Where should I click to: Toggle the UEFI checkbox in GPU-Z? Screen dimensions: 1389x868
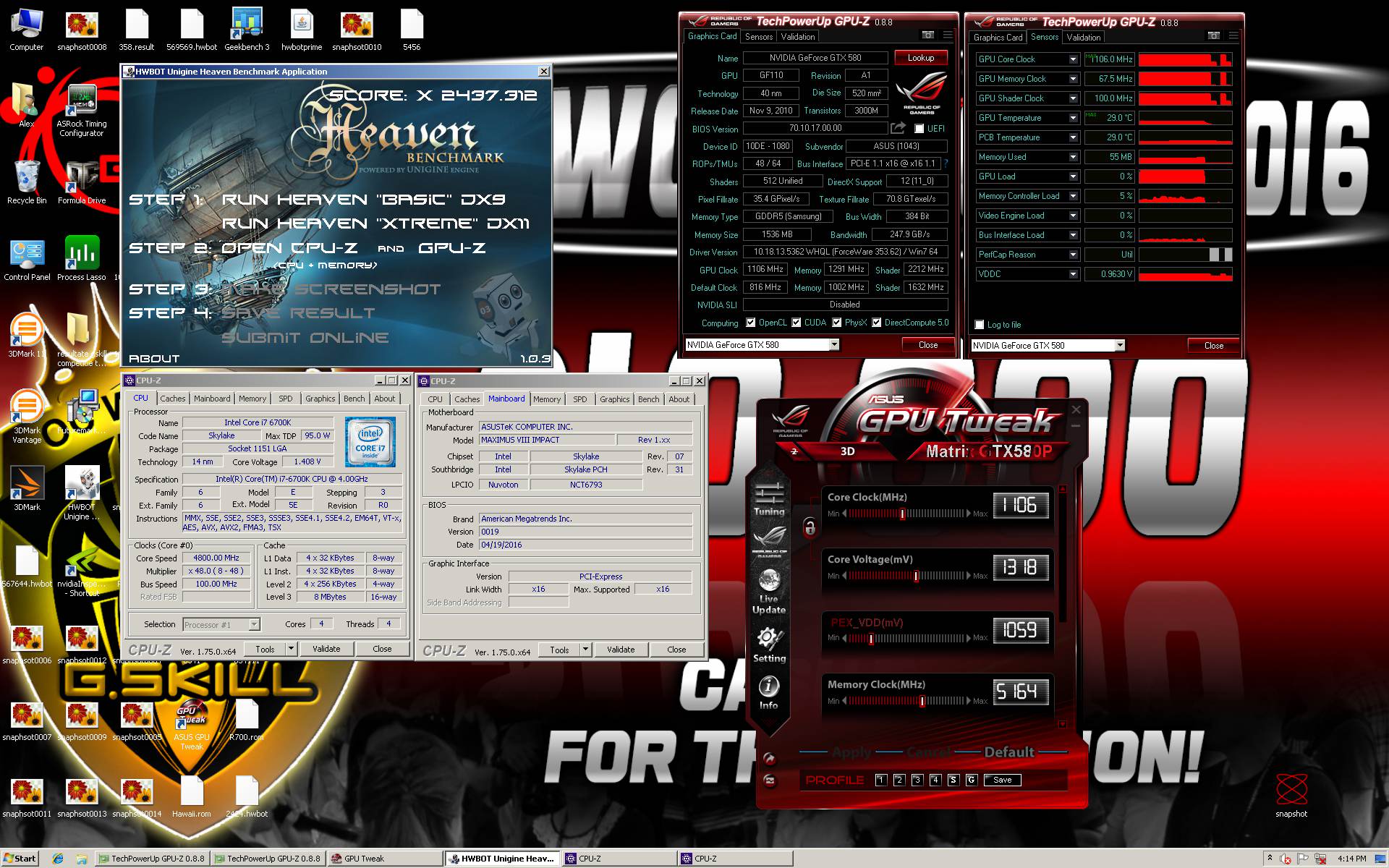point(919,129)
